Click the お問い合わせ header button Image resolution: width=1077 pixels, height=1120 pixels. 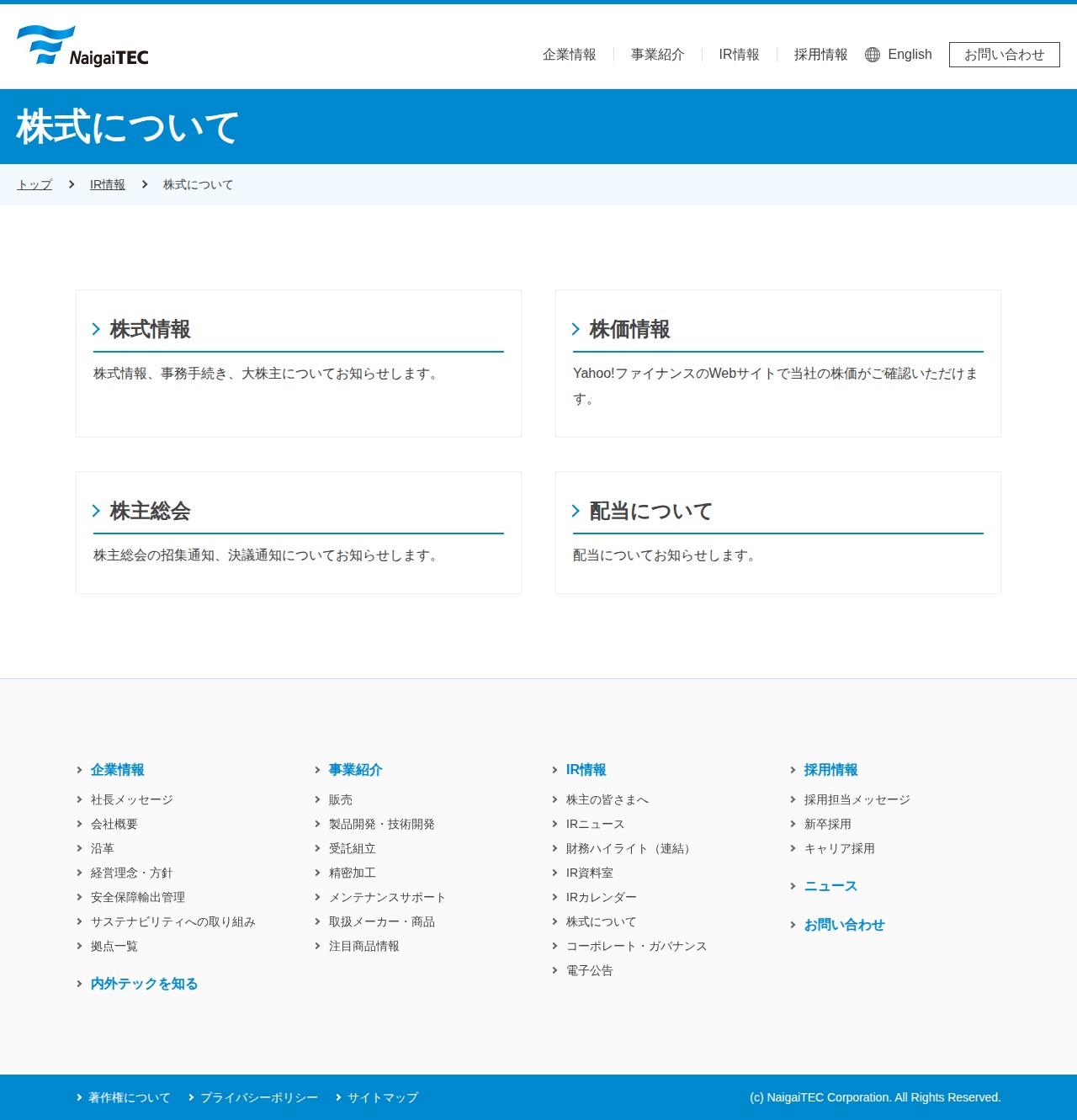1005,55
